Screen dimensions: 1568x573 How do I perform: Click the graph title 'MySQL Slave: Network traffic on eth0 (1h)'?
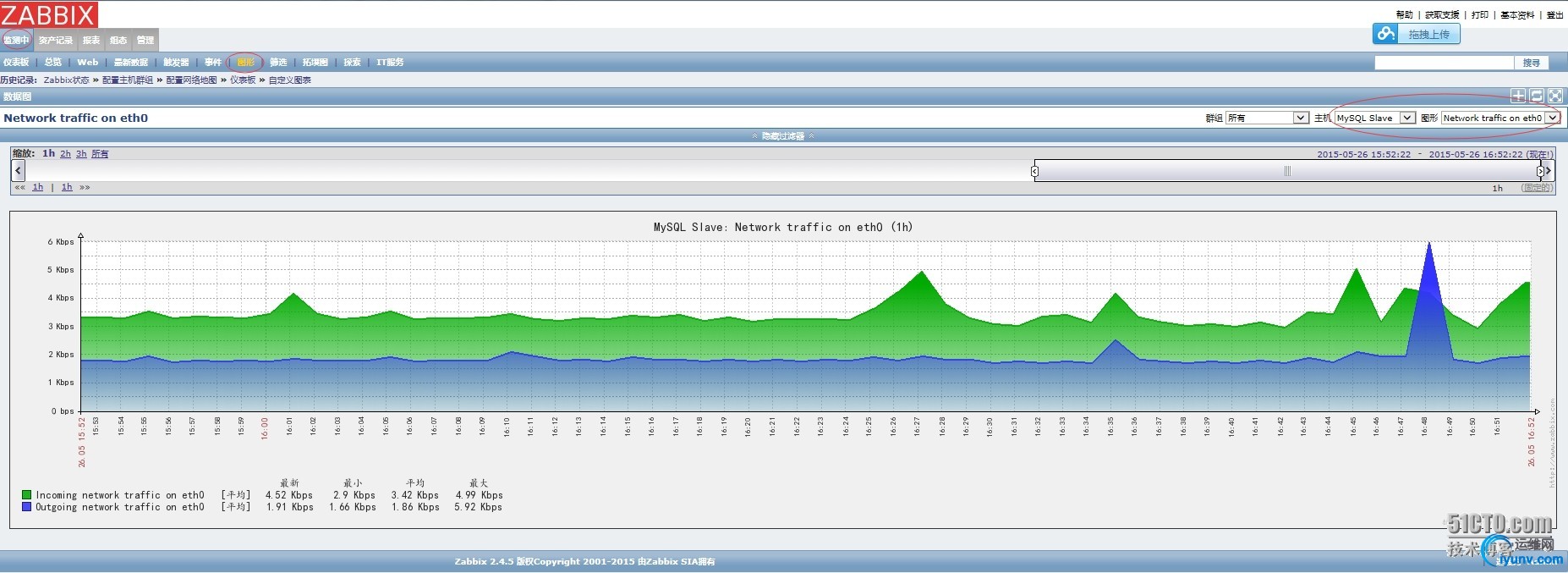783,227
